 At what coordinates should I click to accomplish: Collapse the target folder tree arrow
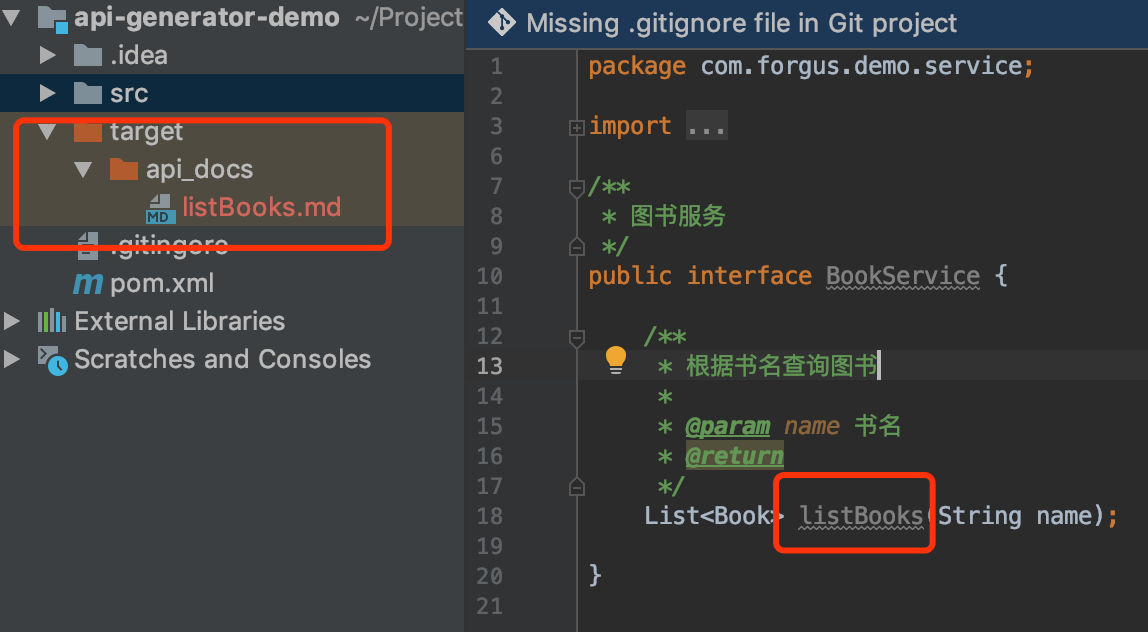[48, 132]
